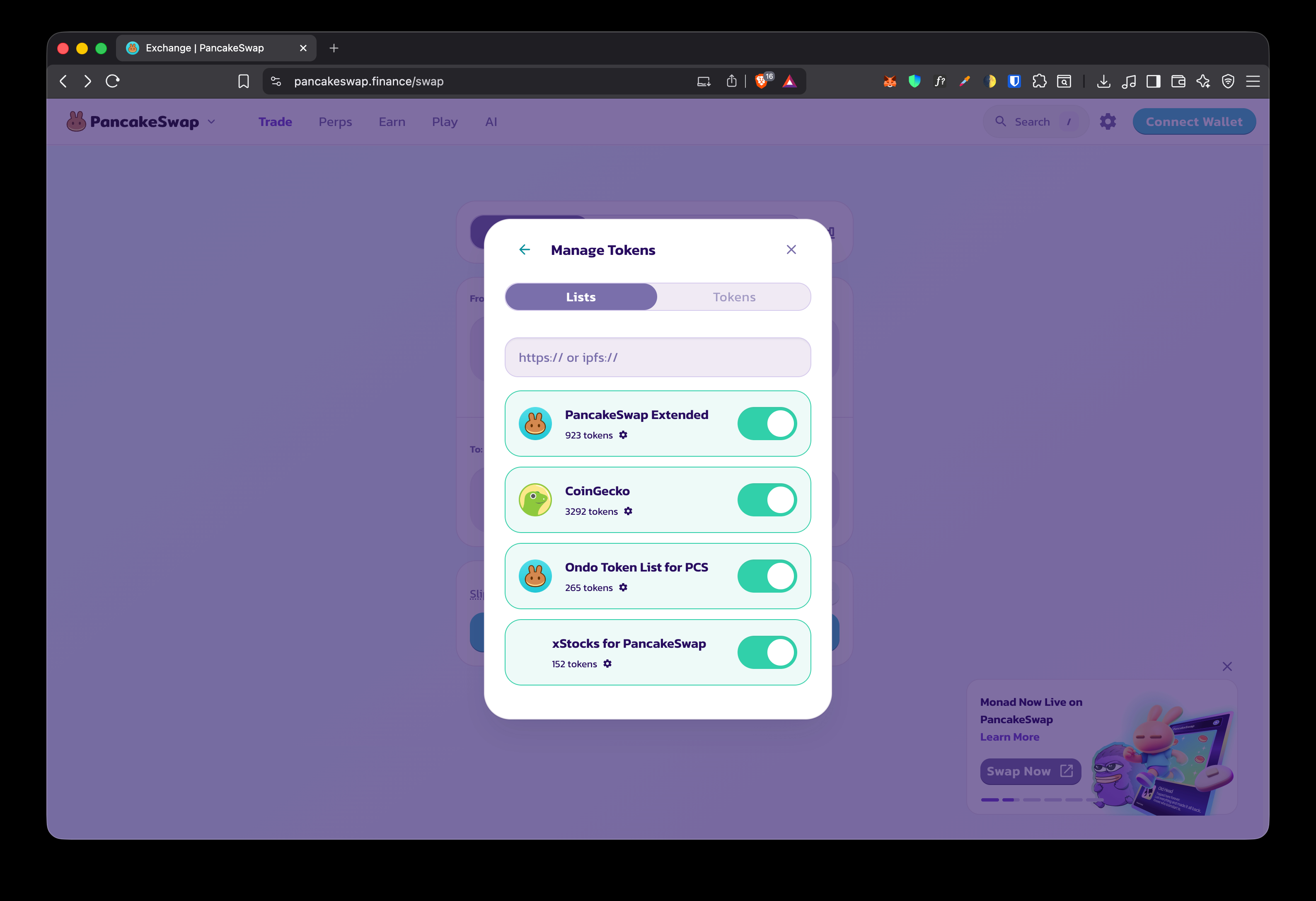
Task: Click the CoinGecko gecko logo
Action: point(535,500)
